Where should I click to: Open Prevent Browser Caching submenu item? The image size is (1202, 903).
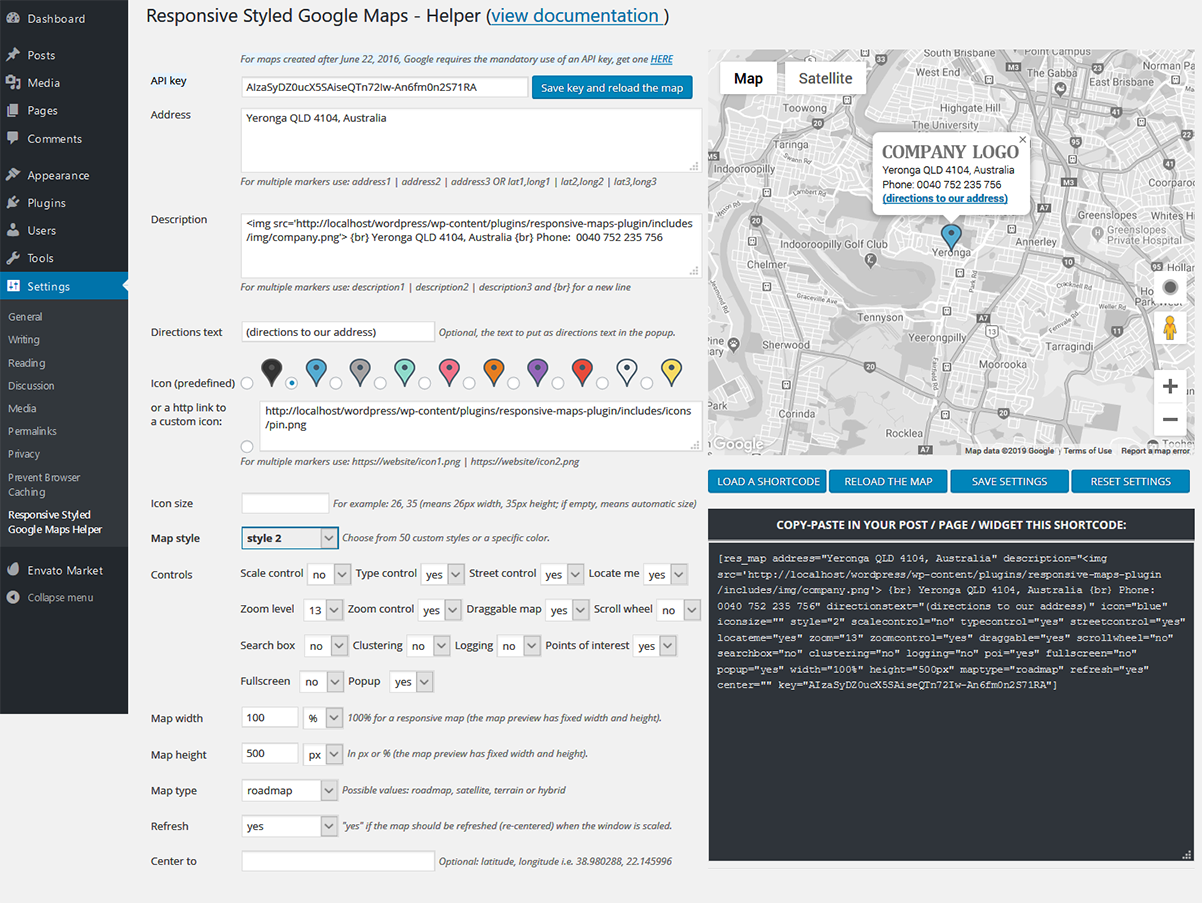44,484
